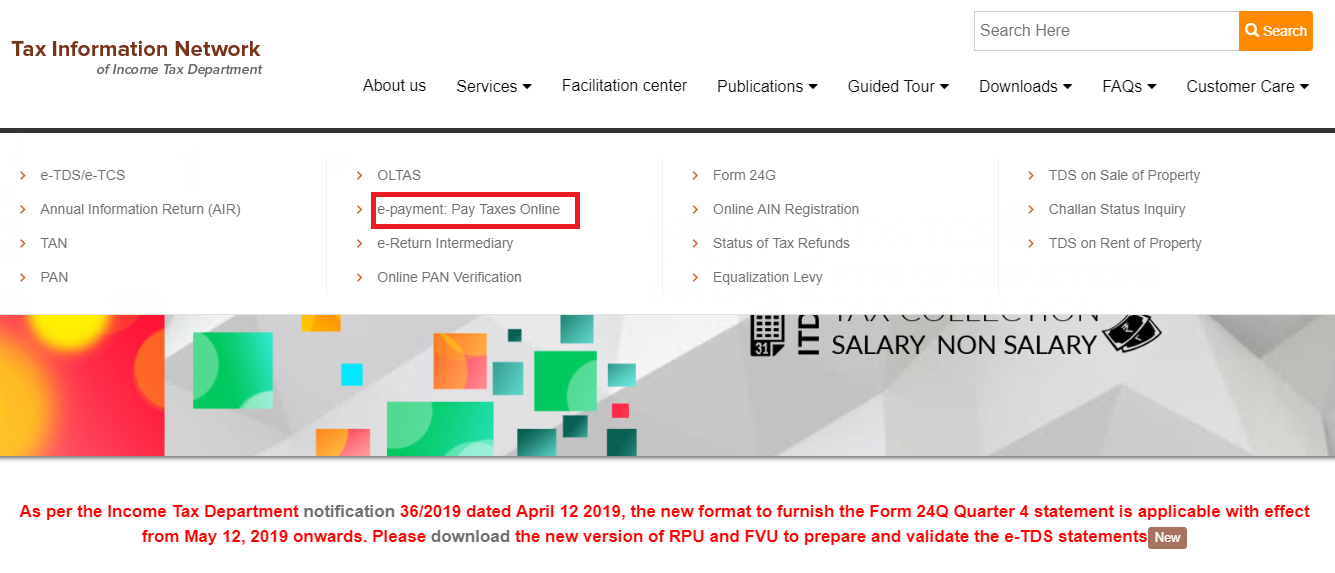Open Online PAN Verification
Screen dimensions: 1335x573
click(x=449, y=277)
